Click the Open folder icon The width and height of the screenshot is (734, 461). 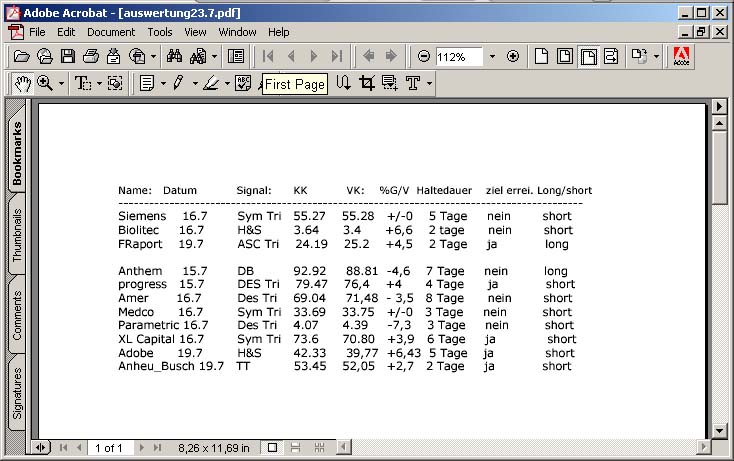coord(22,57)
